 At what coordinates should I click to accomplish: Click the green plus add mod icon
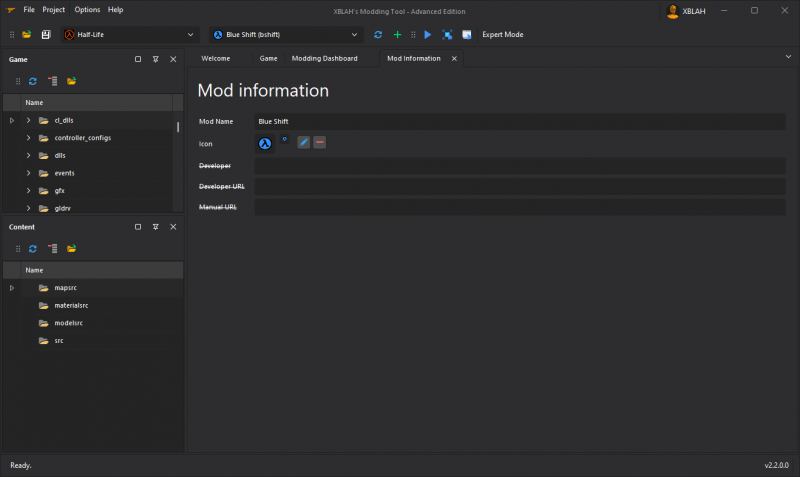pyautogui.click(x=397, y=35)
